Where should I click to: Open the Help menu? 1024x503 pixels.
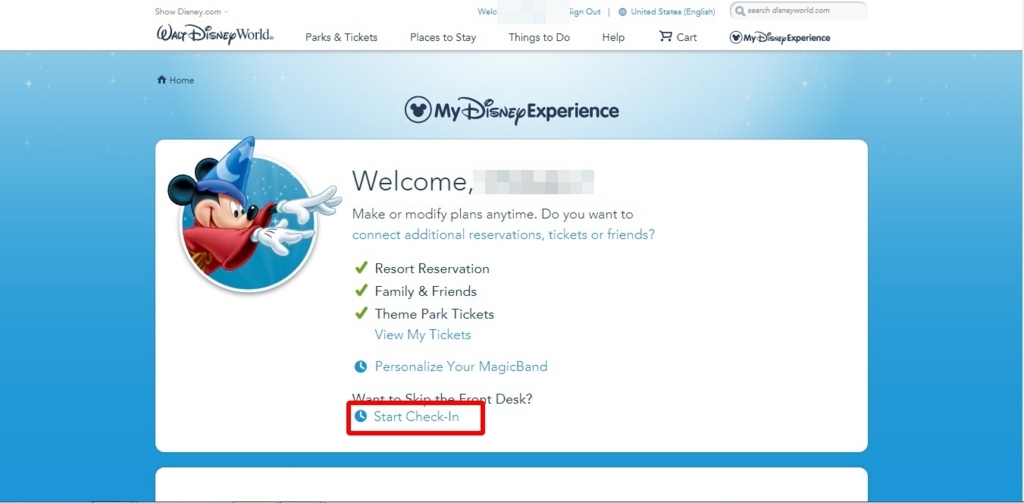613,38
